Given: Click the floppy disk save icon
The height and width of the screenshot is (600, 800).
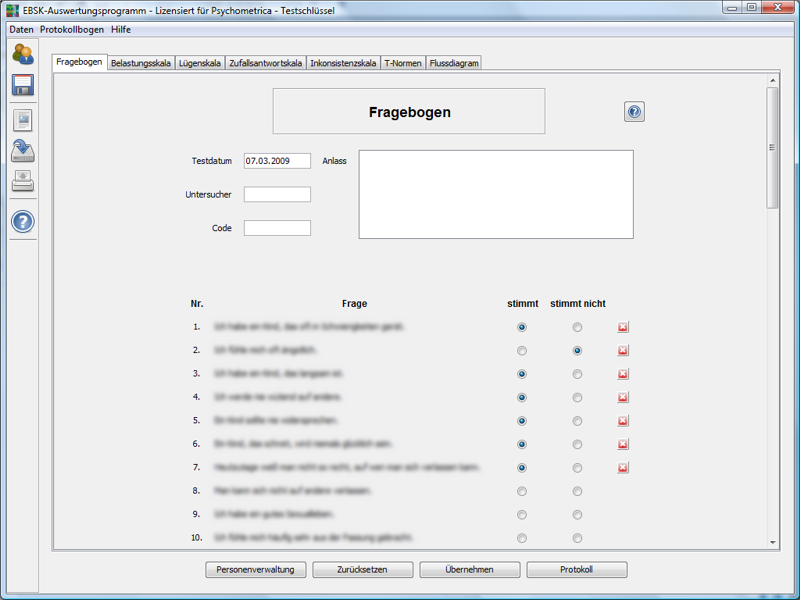Looking at the screenshot, I should pos(23,85).
